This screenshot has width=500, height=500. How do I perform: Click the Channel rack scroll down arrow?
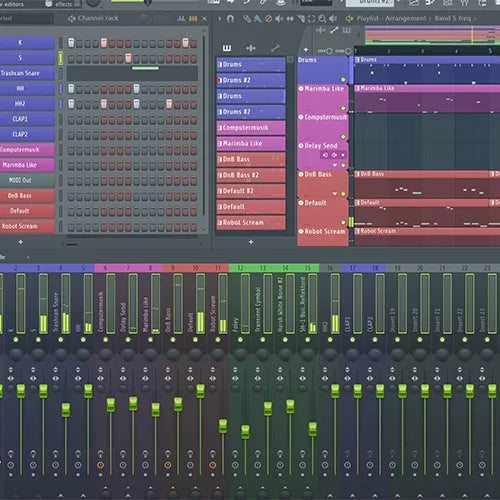pos(204,229)
